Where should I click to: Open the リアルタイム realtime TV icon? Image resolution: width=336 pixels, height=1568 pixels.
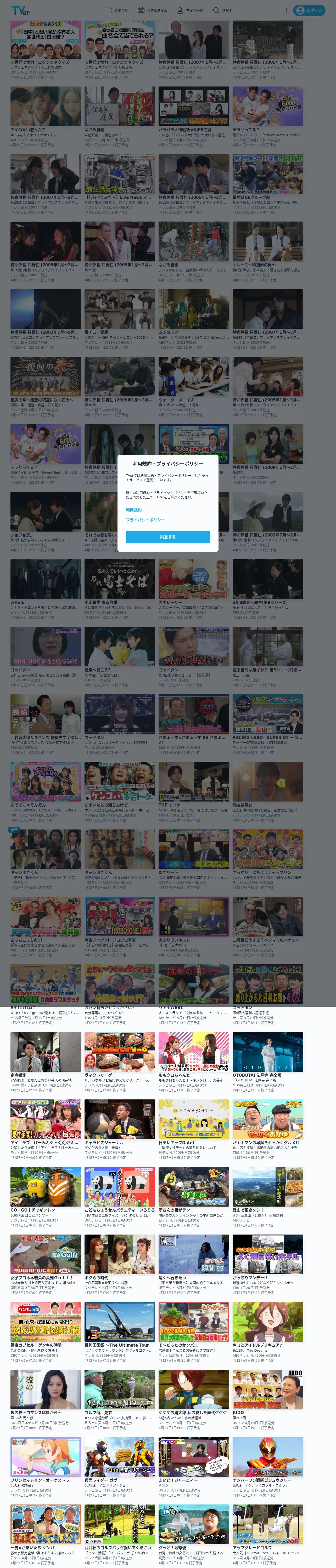click(x=141, y=10)
